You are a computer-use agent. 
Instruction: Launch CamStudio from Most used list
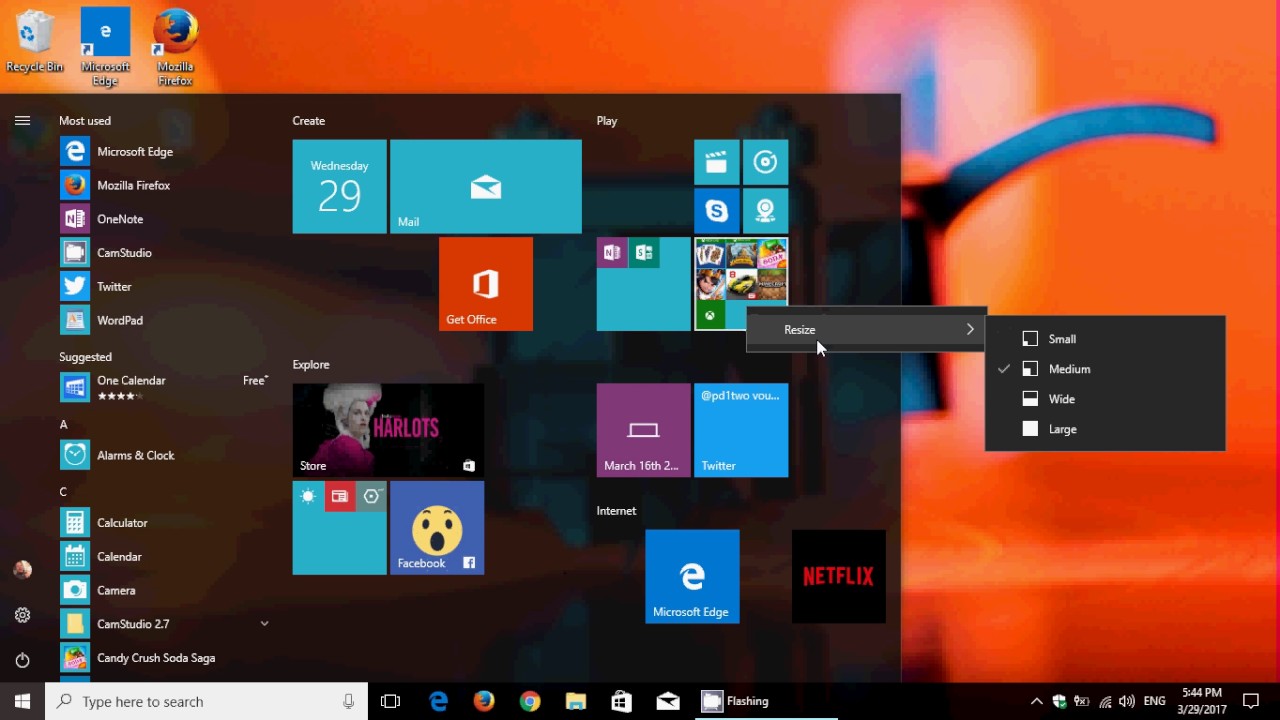point(165,253)
